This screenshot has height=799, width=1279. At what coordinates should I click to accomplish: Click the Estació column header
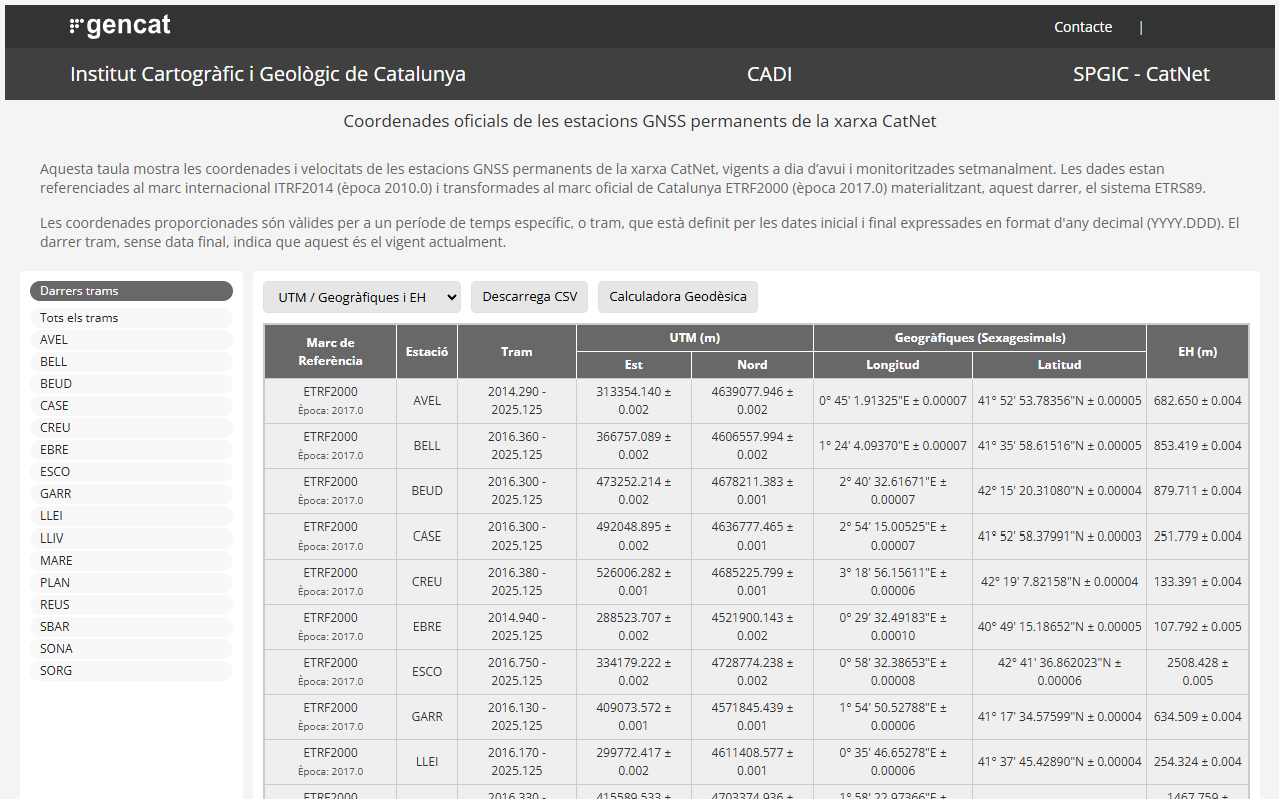click(427, 352)
